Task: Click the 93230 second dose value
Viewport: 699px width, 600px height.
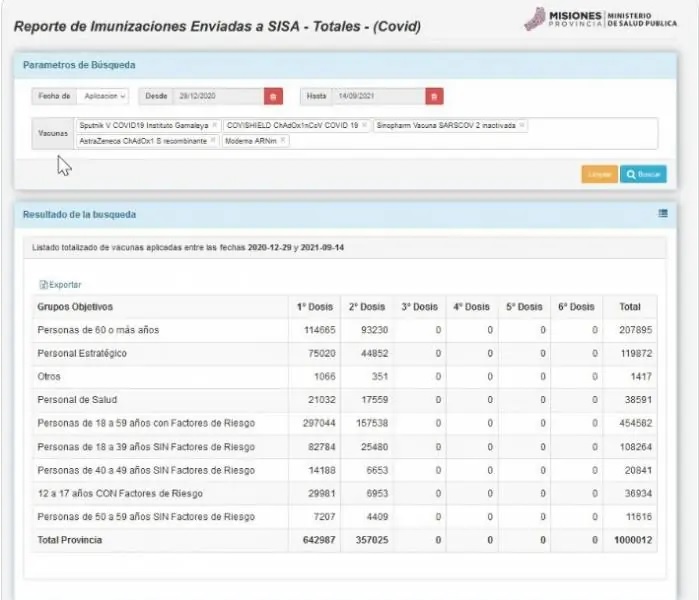Action: (374, 330)
